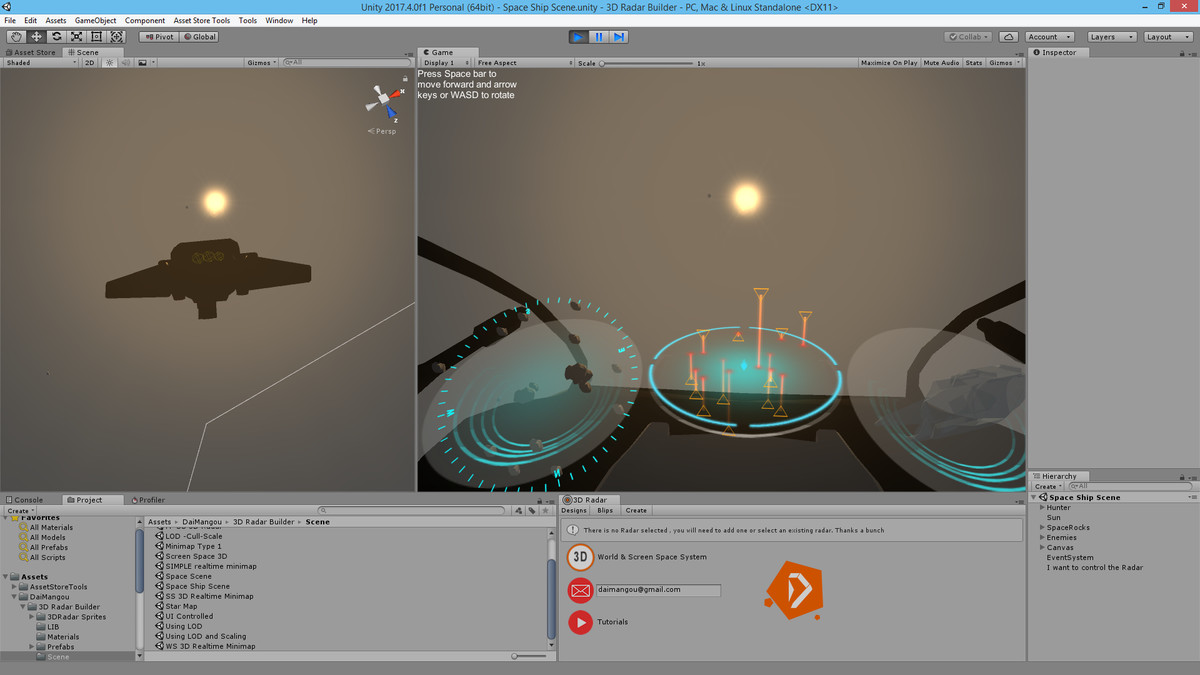This screenshot has width=1200, height=675.
Task: Open the Gizmos dropdown in the Scene view
Action: tap(260, 62)
